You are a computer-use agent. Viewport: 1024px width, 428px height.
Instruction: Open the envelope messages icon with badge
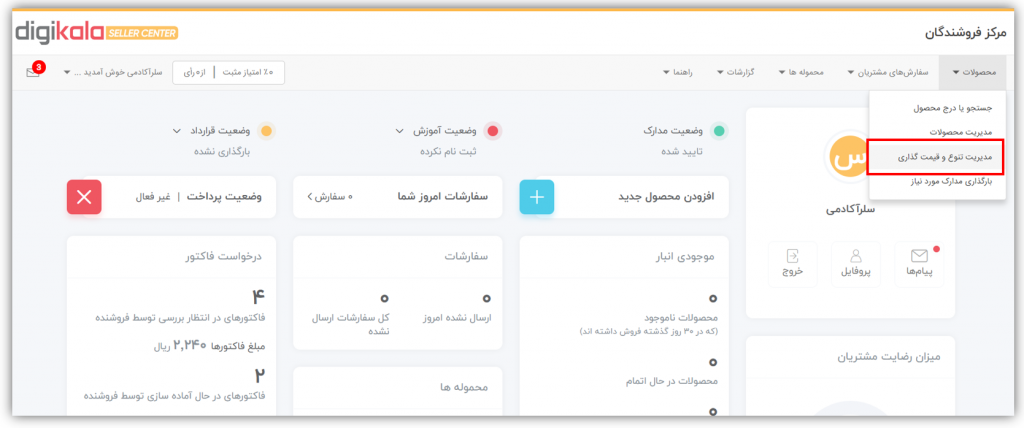tap(33, 71)
